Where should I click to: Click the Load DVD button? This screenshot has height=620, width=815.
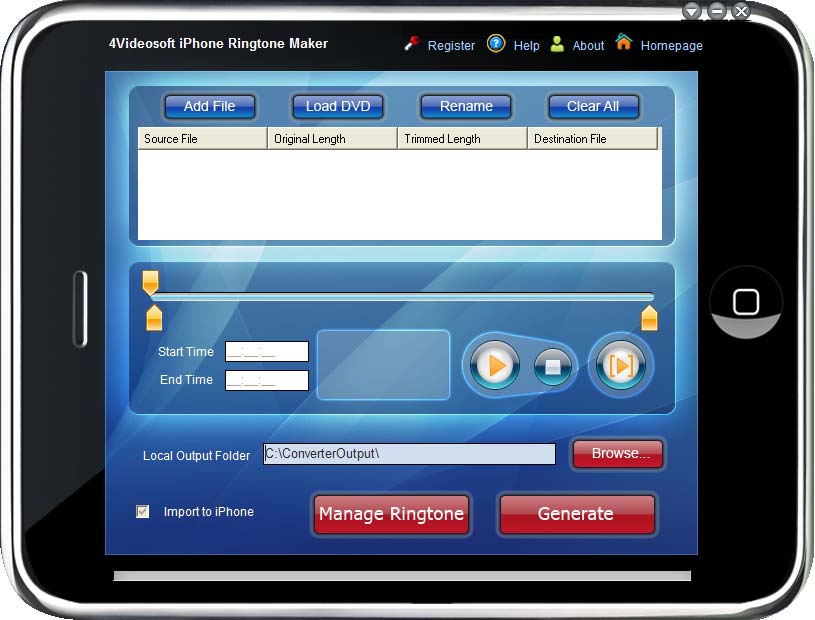[338, 106]
